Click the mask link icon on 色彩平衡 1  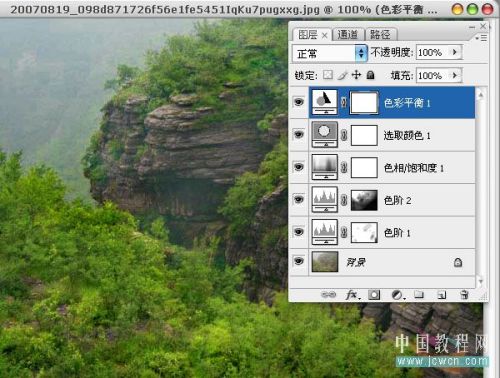344,102
